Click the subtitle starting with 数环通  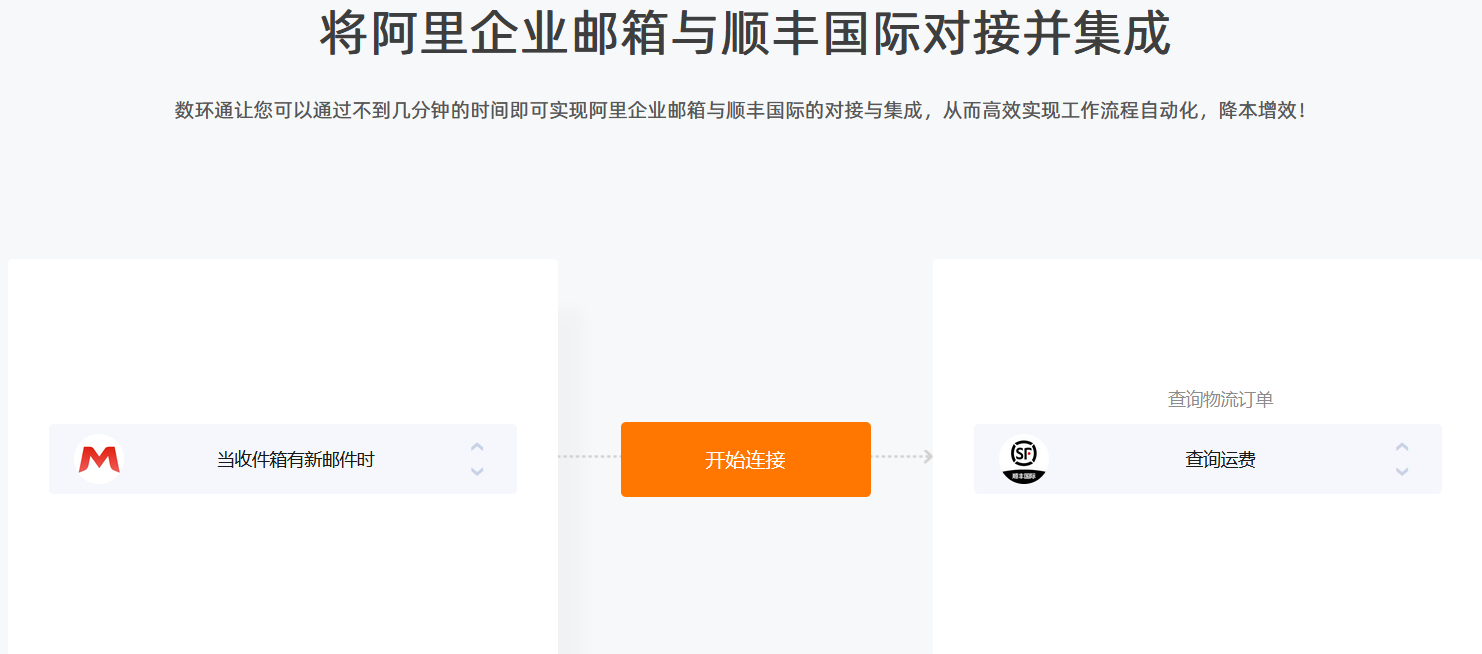[x=741, y=111]
